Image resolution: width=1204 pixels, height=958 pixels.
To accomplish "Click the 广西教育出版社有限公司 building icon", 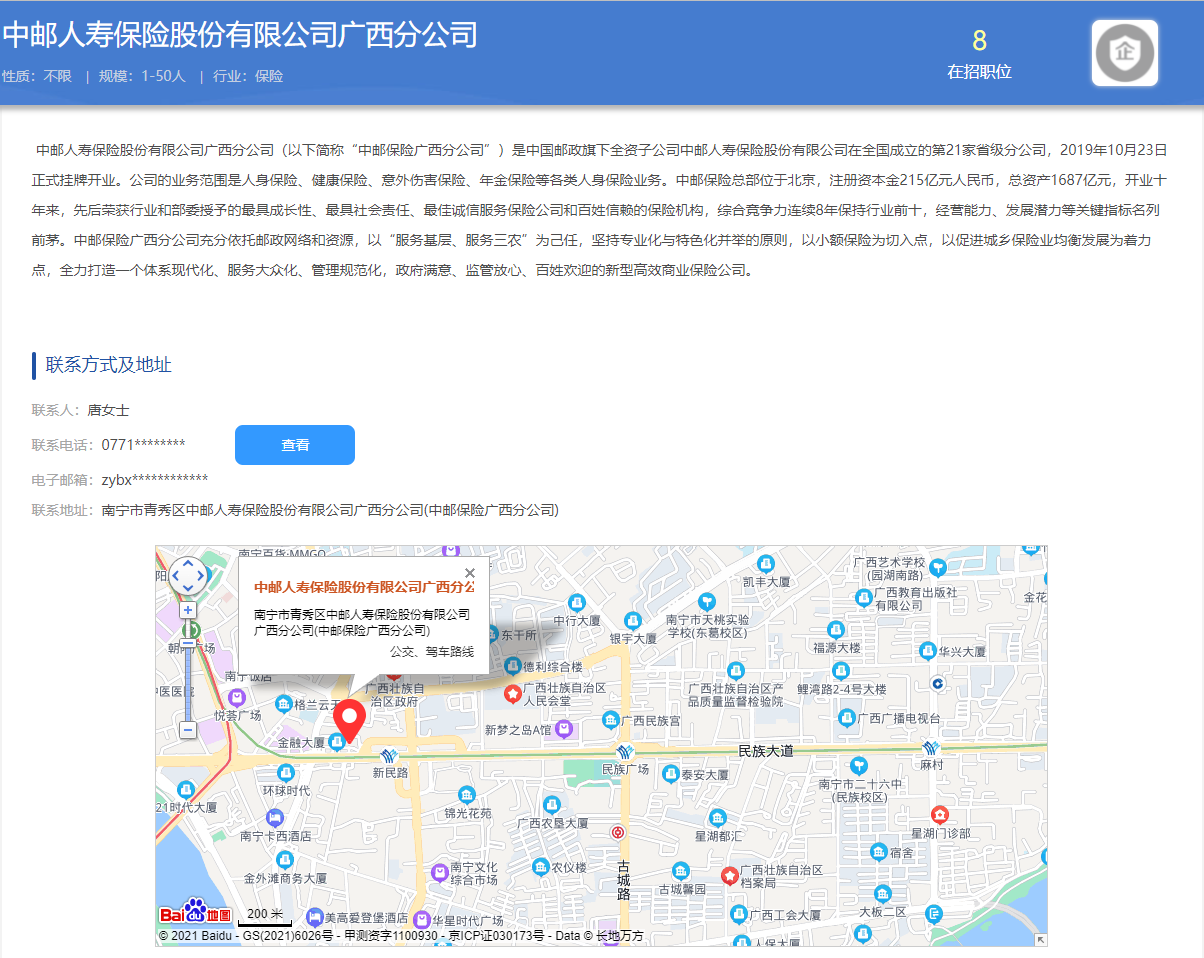I will click(865, 598).
